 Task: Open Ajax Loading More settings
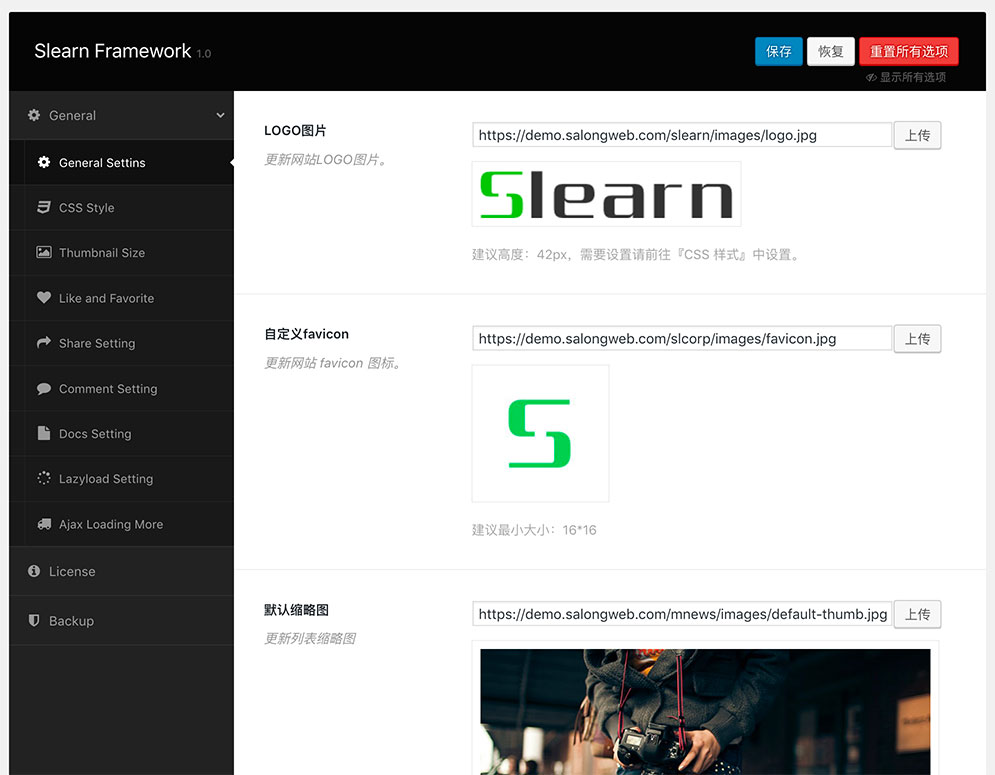[121, 524]
